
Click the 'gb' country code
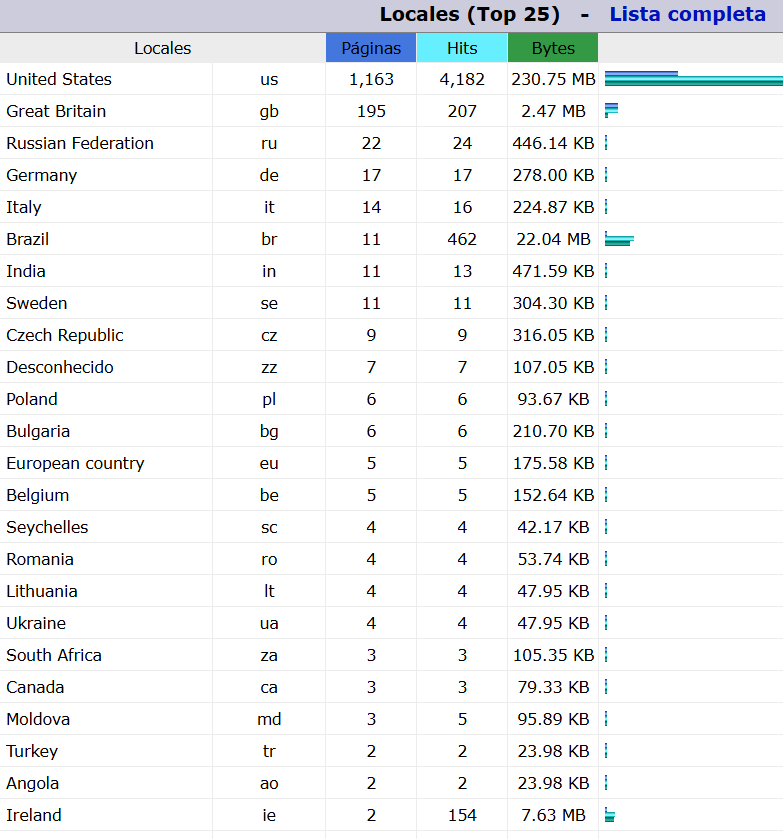pos(269,111)
